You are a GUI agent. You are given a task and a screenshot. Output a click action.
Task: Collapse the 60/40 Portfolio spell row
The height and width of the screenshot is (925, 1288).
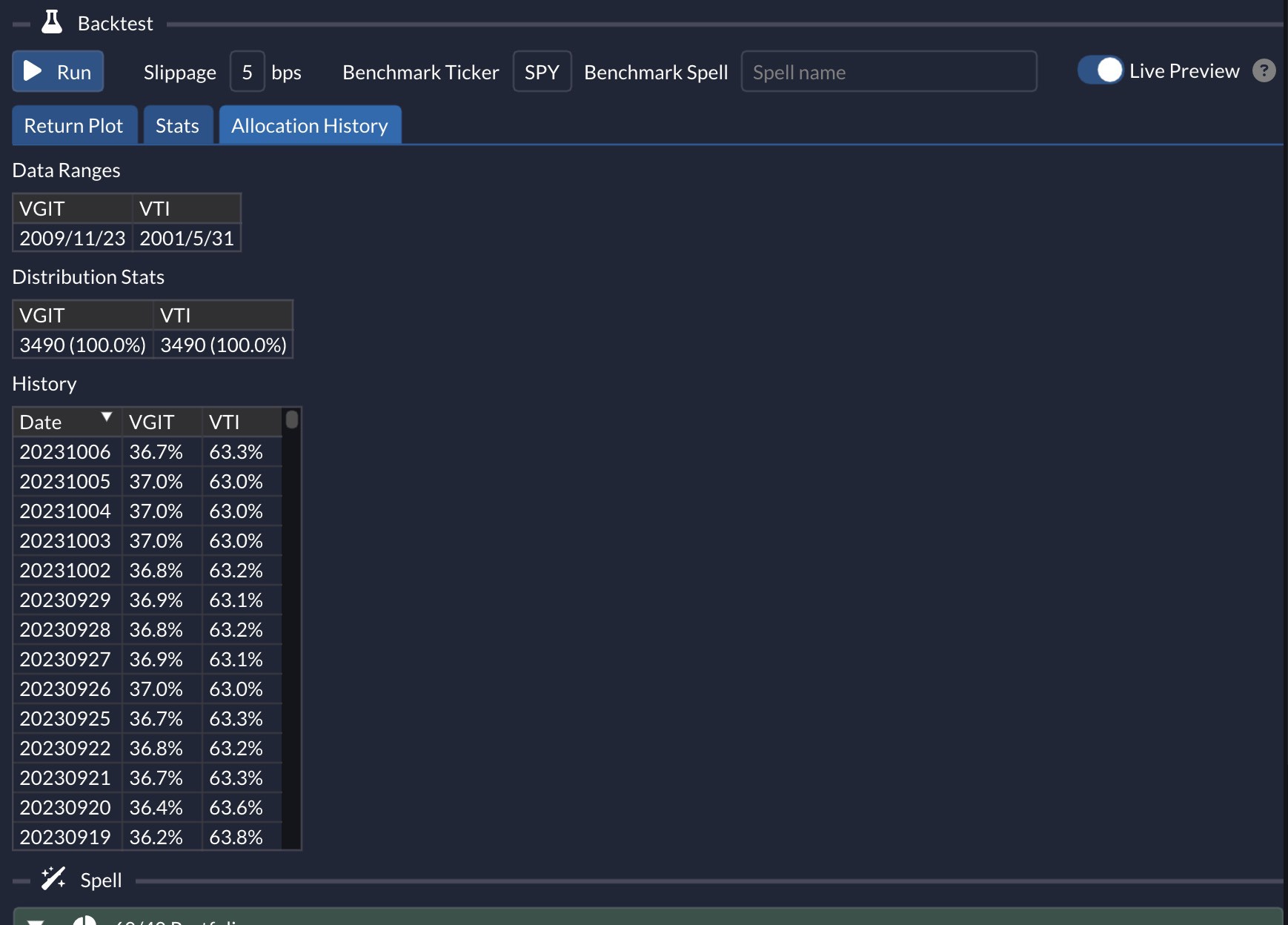pos(36,921)
